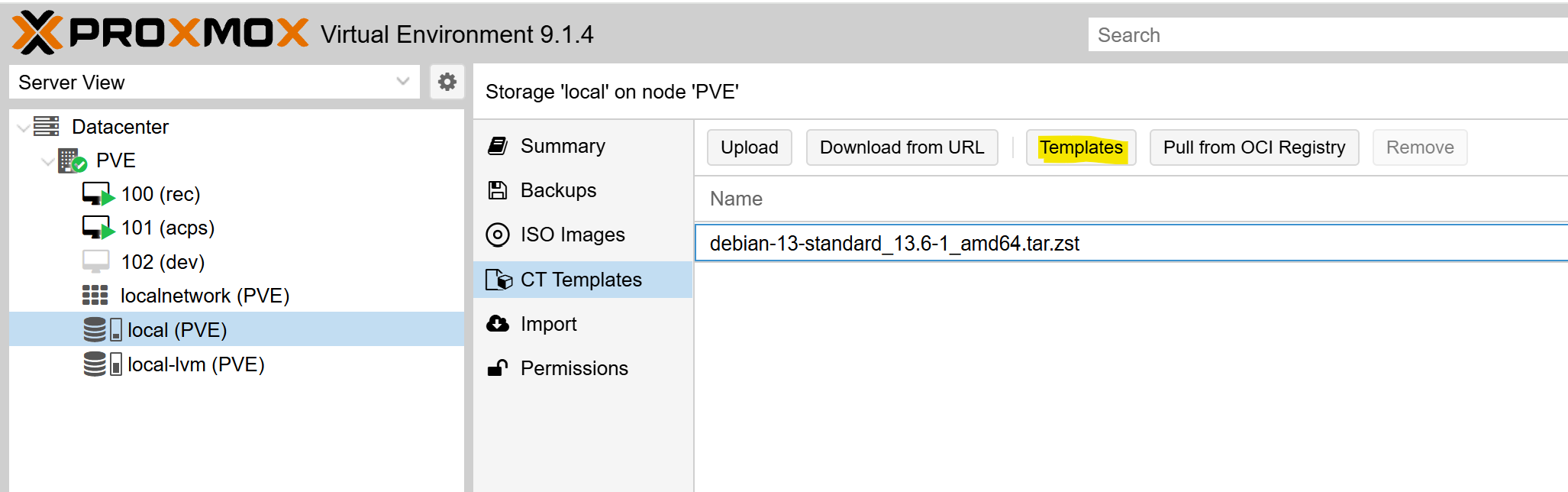1568x492 pixels.
Task: Click the PVE node icon
Action: click(x=73, y=160)
